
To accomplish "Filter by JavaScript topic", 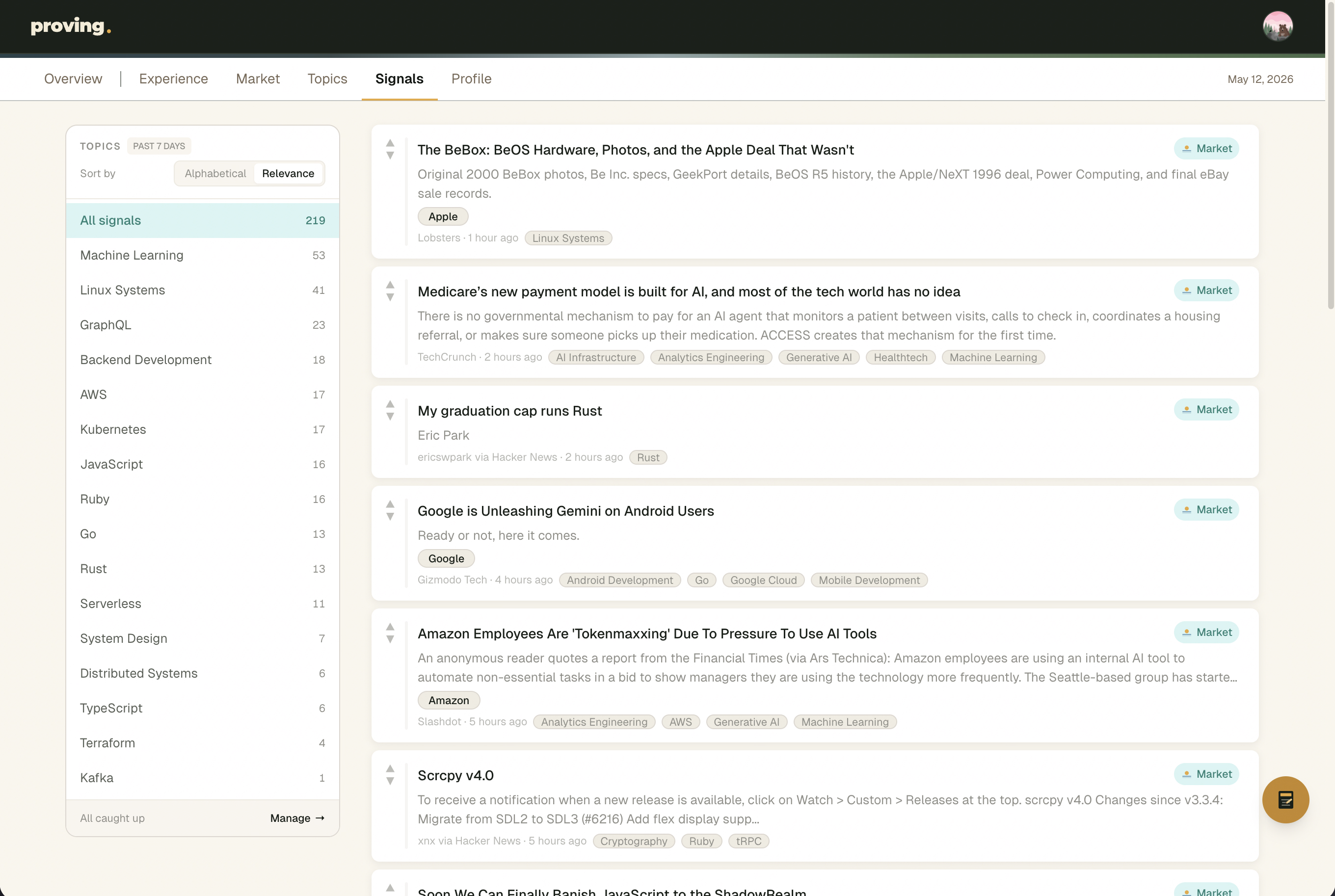I will pos(203,465).
